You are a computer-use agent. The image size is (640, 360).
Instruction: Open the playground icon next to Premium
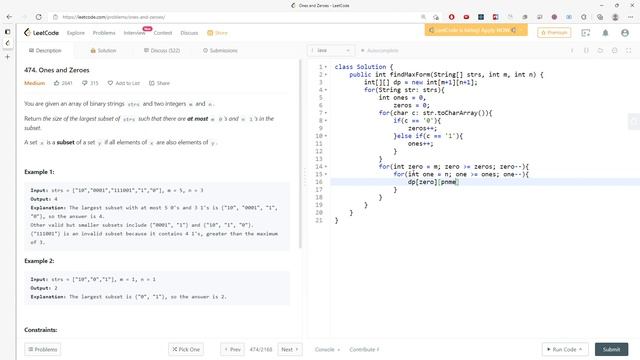click(586, 33)
